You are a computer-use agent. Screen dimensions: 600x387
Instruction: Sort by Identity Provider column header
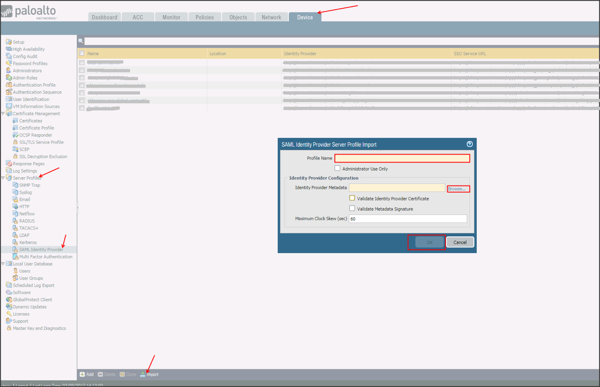coord(300,54)
